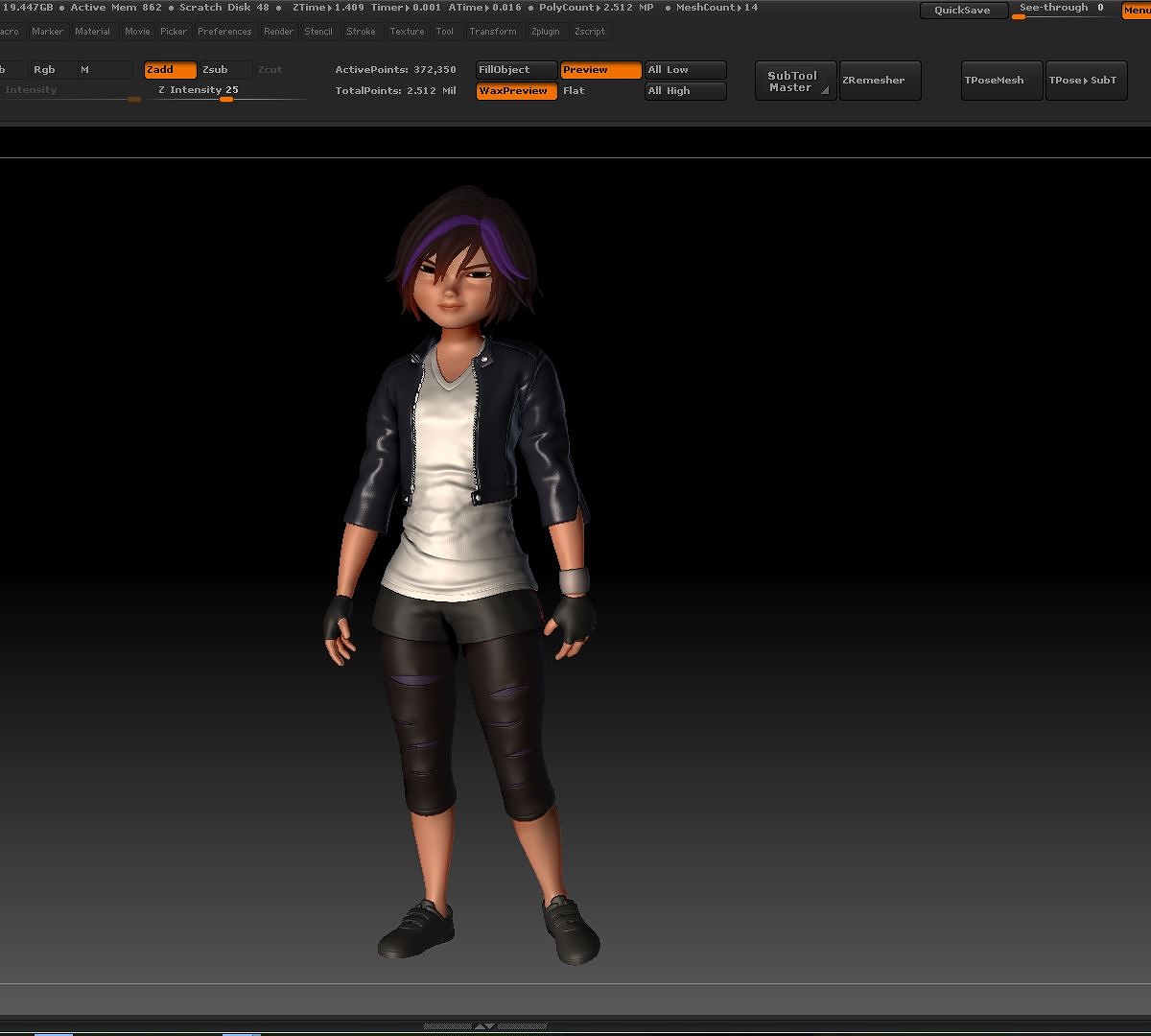Set all subtools with All Low

click(x=686, y=70)
